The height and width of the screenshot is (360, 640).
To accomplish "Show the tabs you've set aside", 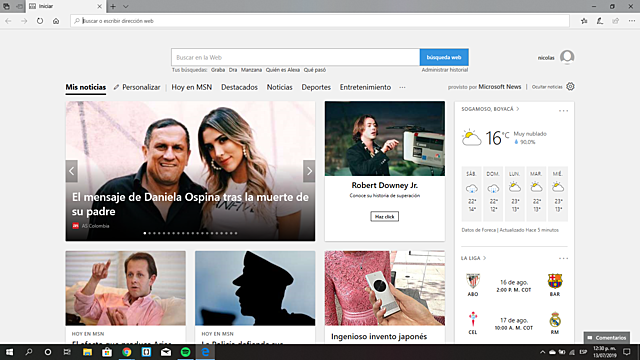I will coord(6,6).
